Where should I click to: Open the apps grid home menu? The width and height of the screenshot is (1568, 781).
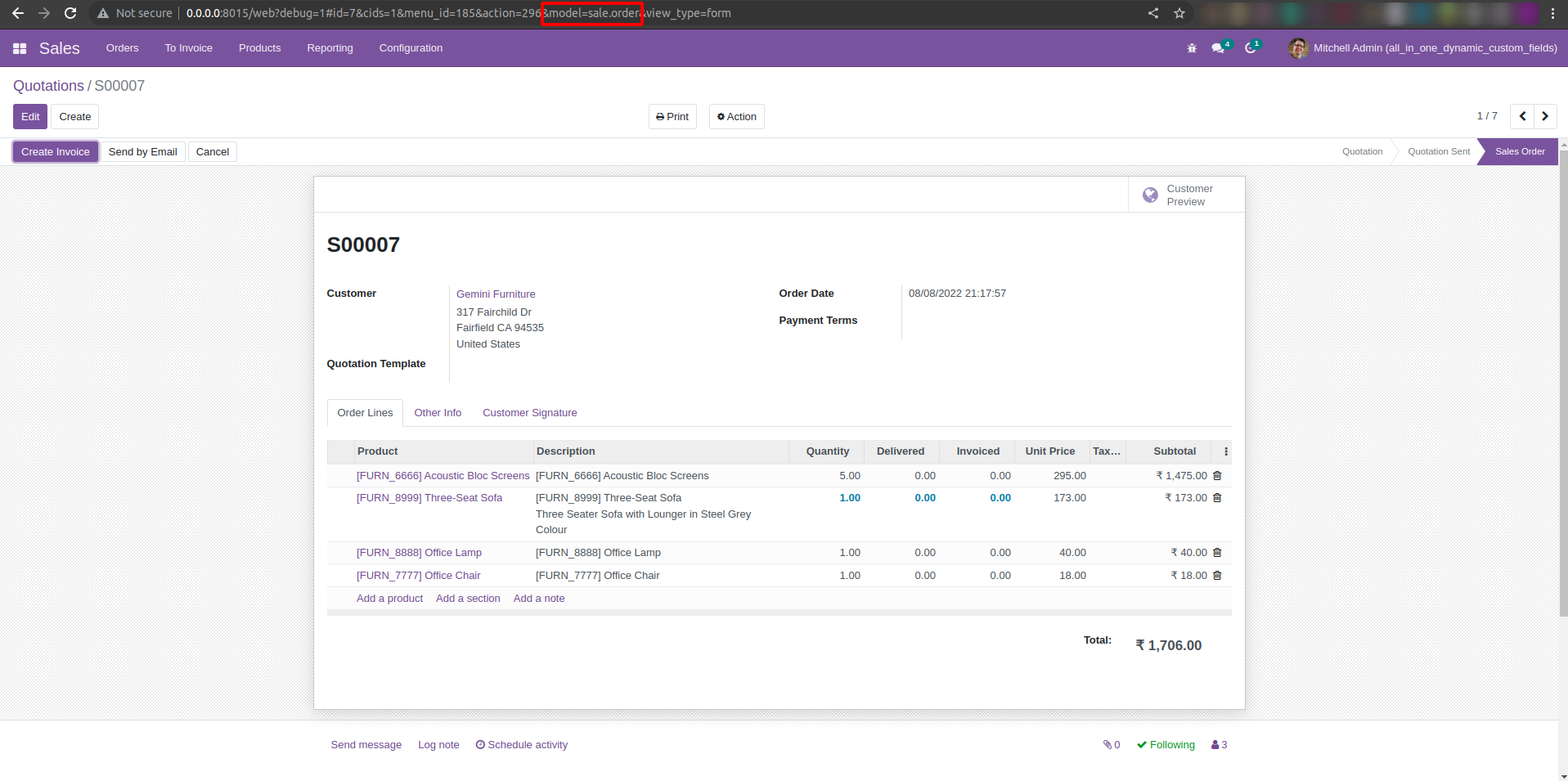[x=20, y=48]
